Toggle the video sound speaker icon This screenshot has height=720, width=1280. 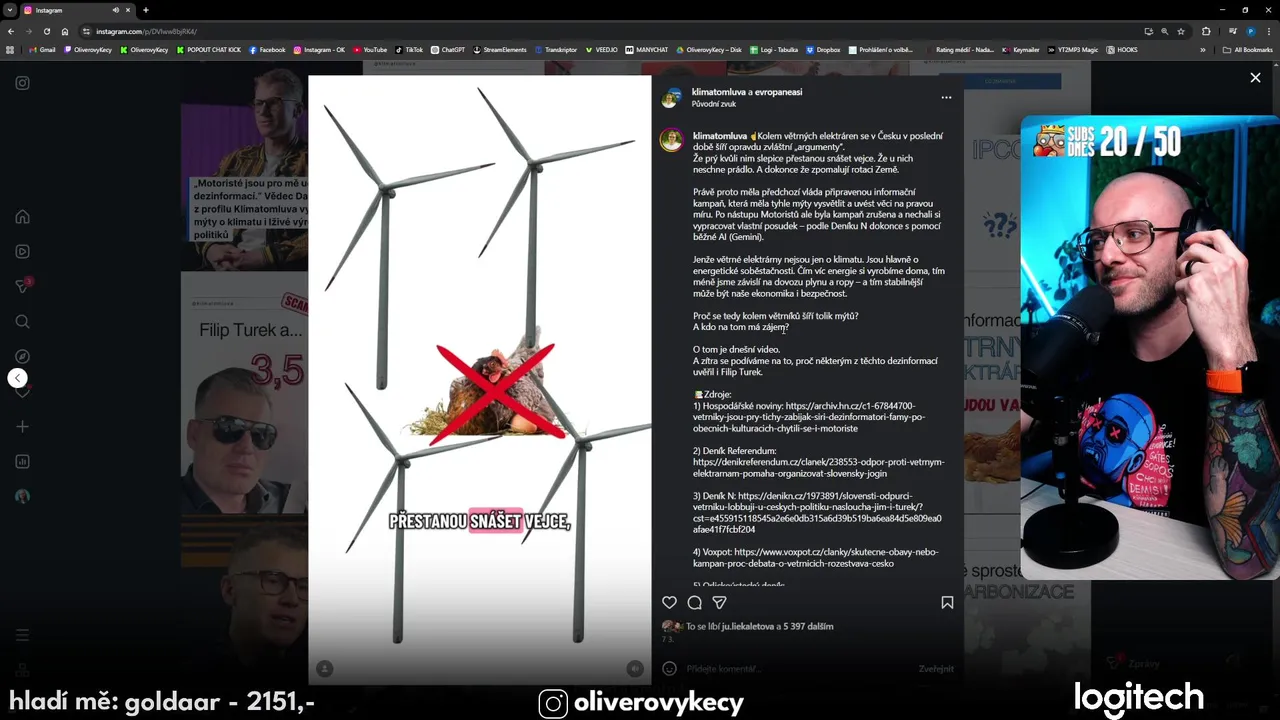[x=634, y=668]
